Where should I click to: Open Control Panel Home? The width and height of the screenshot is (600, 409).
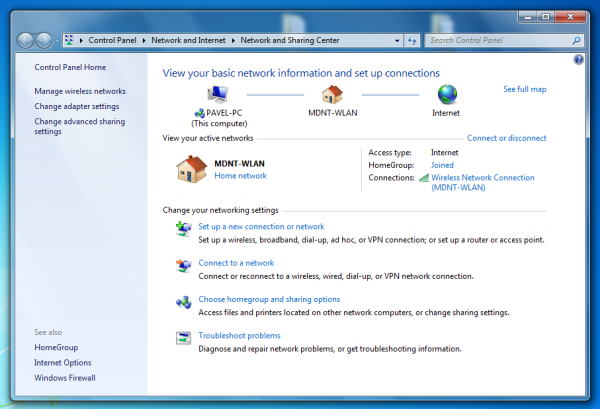pos(70,67)
